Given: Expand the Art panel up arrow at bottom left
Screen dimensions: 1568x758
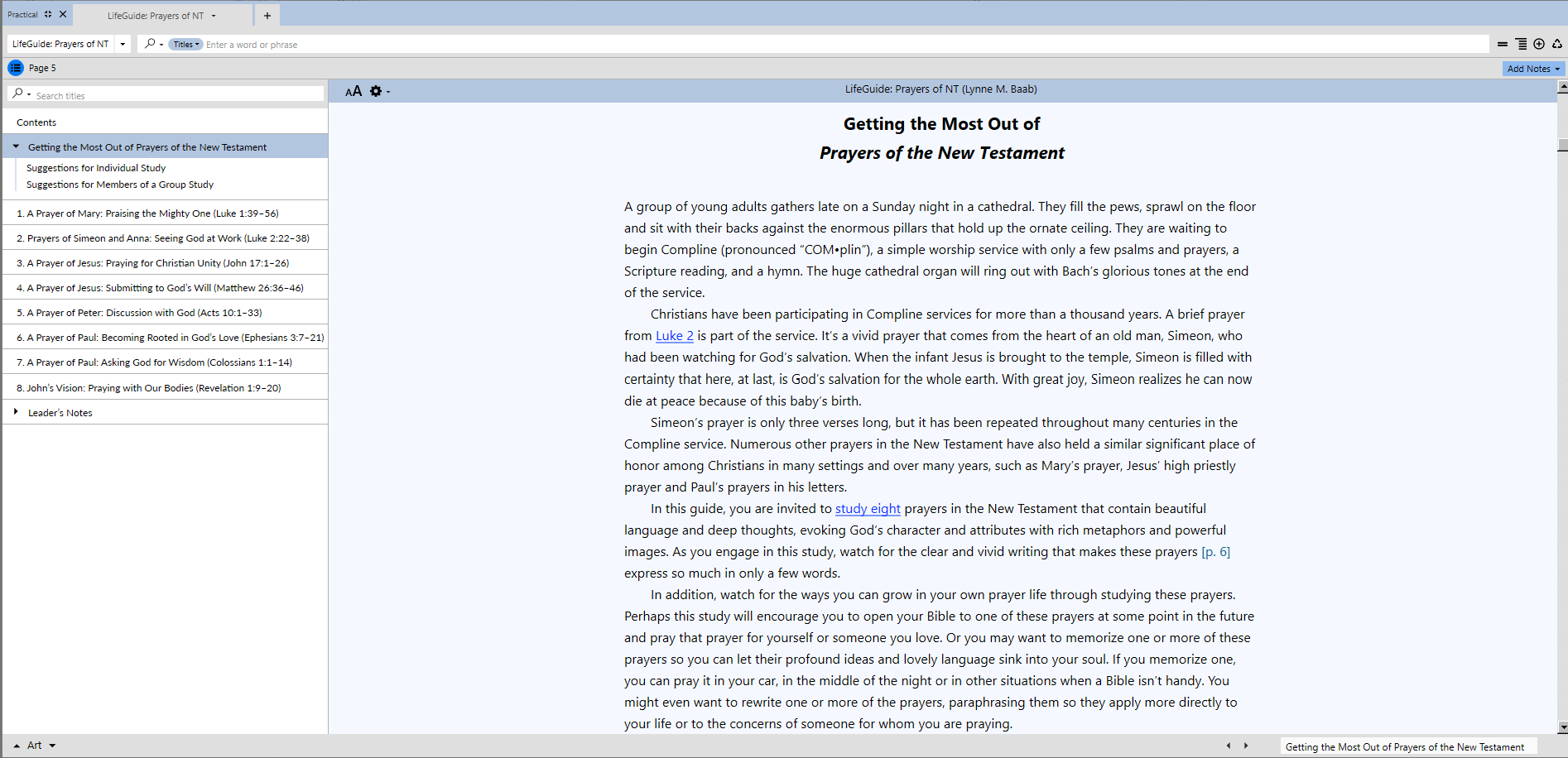Looking at the screenshot, I should pyautogui.click(x=17, y=746).
